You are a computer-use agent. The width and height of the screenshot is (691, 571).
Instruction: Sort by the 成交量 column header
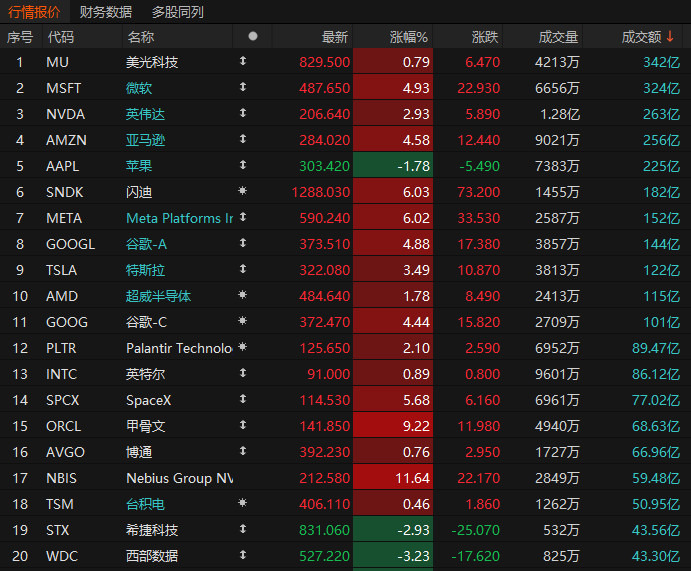click(x=558, y=37)
